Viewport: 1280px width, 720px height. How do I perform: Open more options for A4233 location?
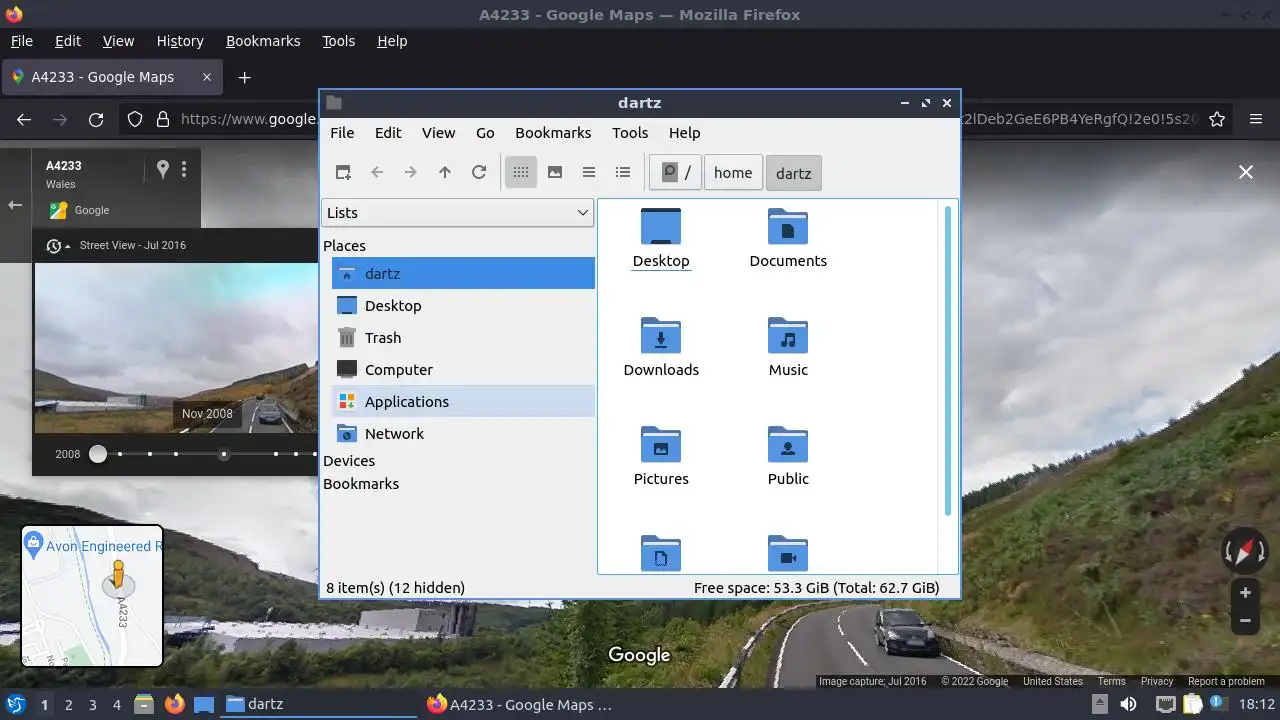tap(184, 170)
